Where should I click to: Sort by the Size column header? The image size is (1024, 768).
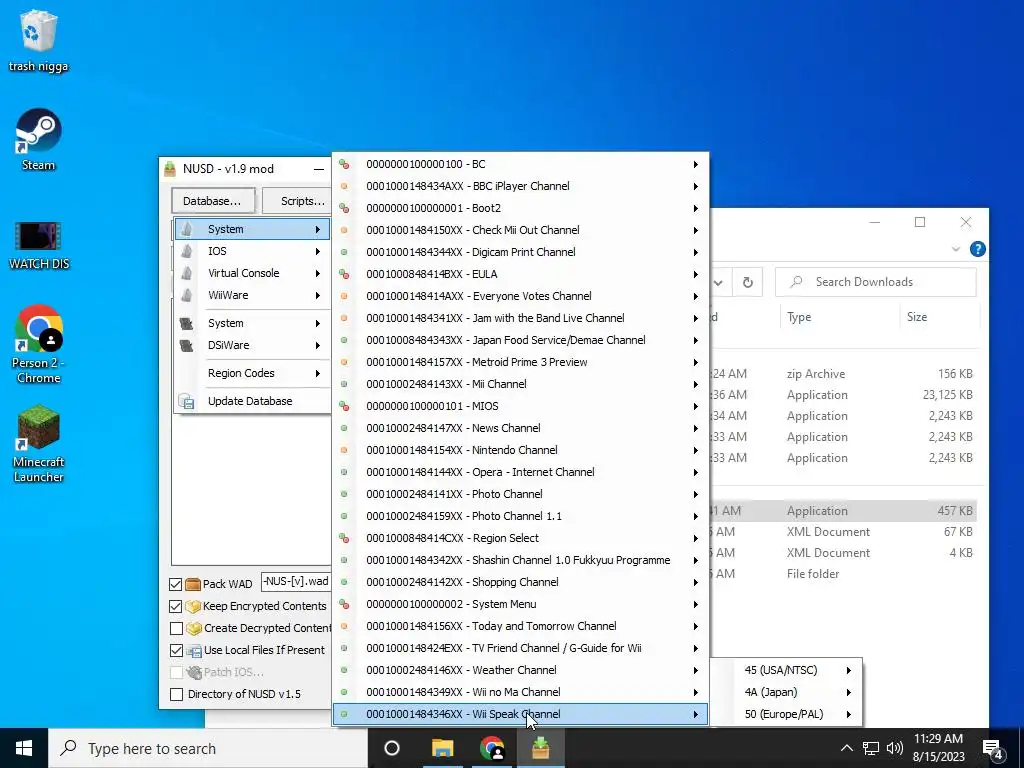939,317
